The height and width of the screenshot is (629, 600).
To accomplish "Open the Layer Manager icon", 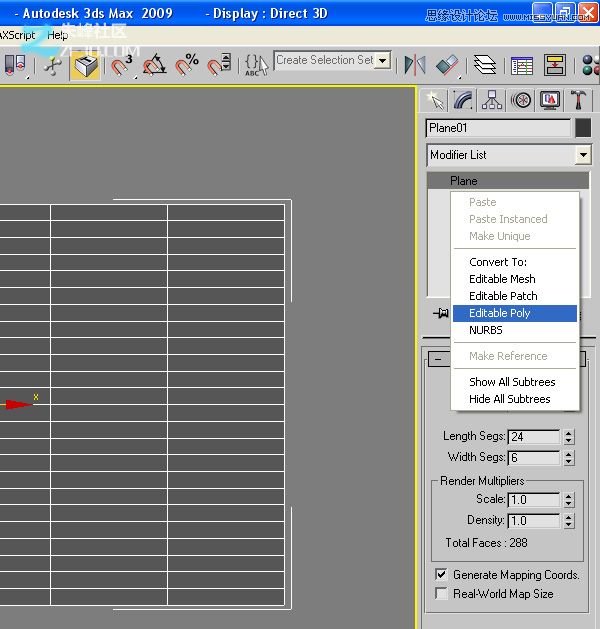I will 484,66.
